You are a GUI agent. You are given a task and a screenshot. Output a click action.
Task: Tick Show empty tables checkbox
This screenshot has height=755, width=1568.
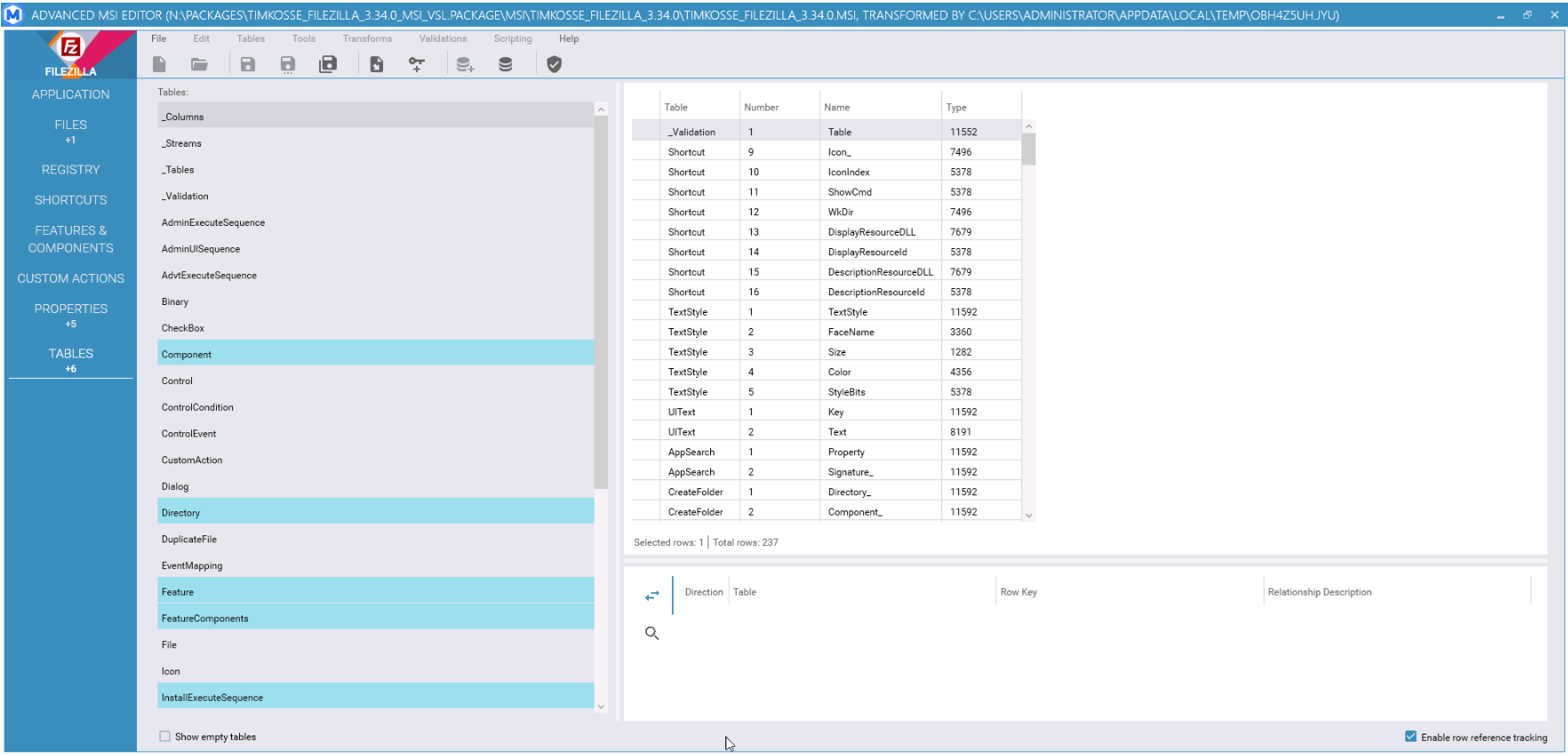click(164, 736)
